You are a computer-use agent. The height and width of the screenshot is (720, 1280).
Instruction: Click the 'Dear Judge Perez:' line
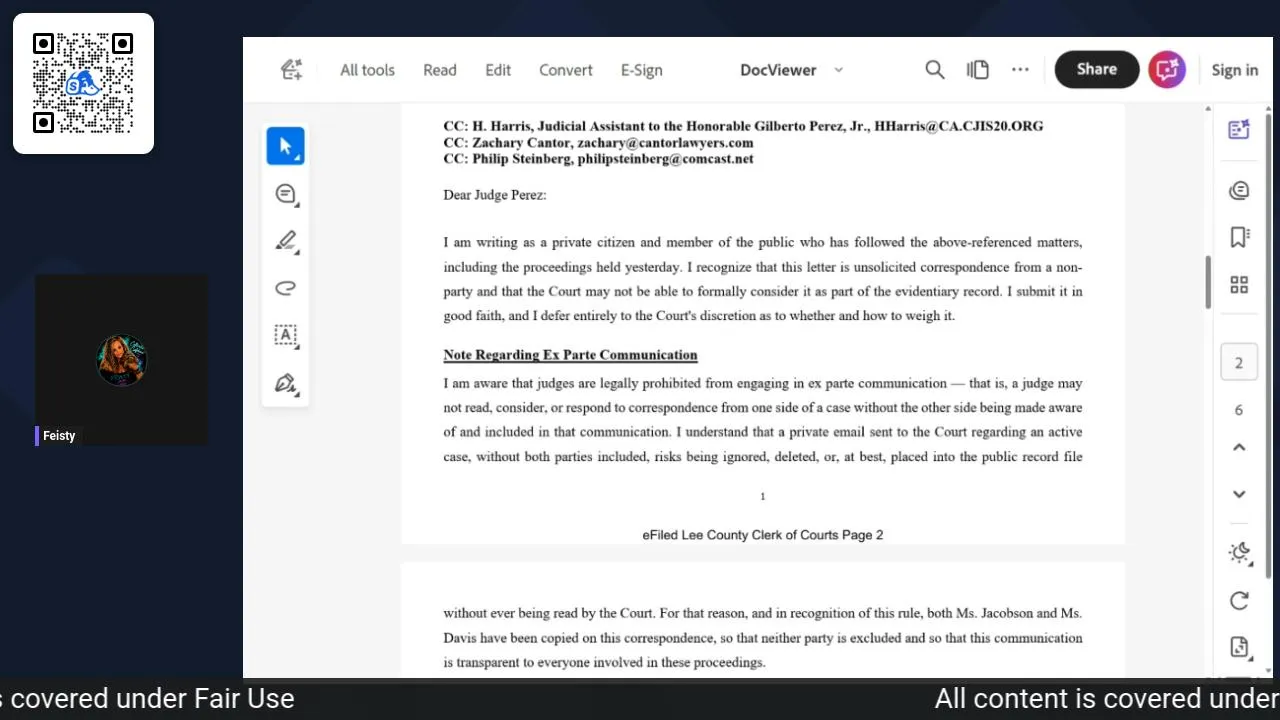click(495, 195)
